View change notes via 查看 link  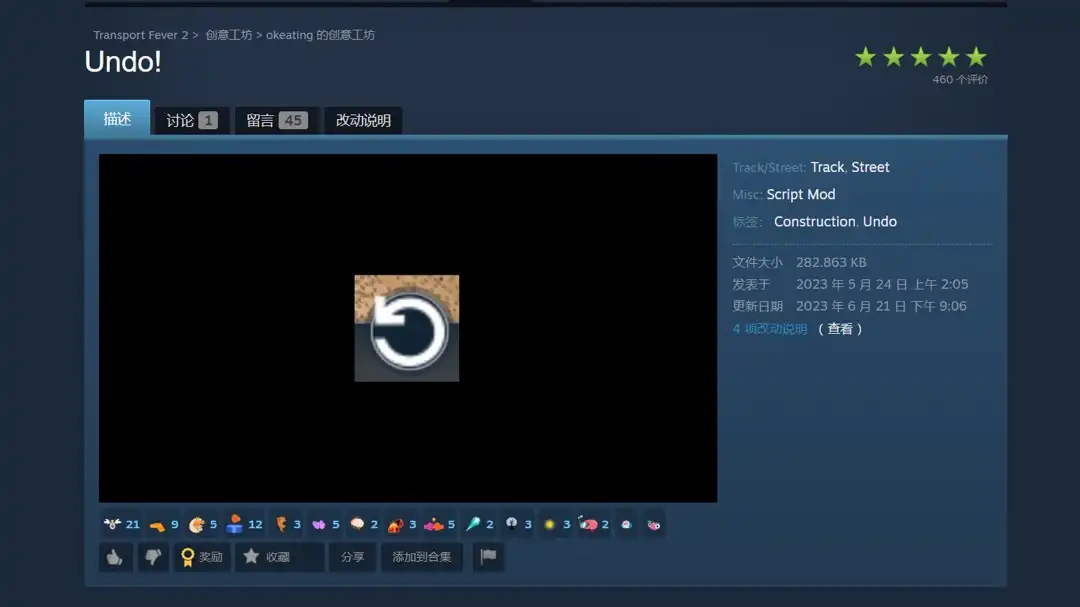click(840, 329)
